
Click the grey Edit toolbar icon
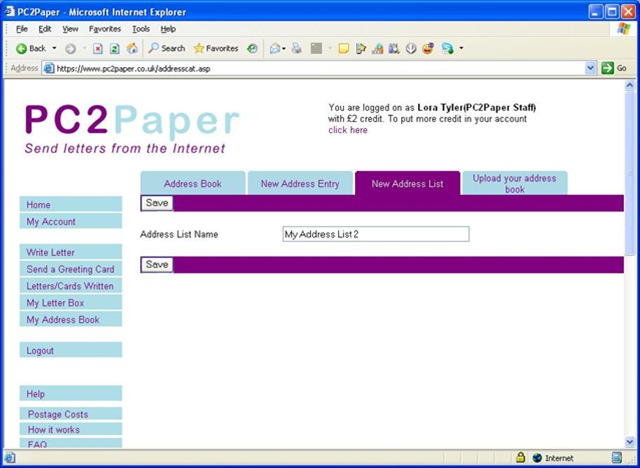tap(316, 49)
